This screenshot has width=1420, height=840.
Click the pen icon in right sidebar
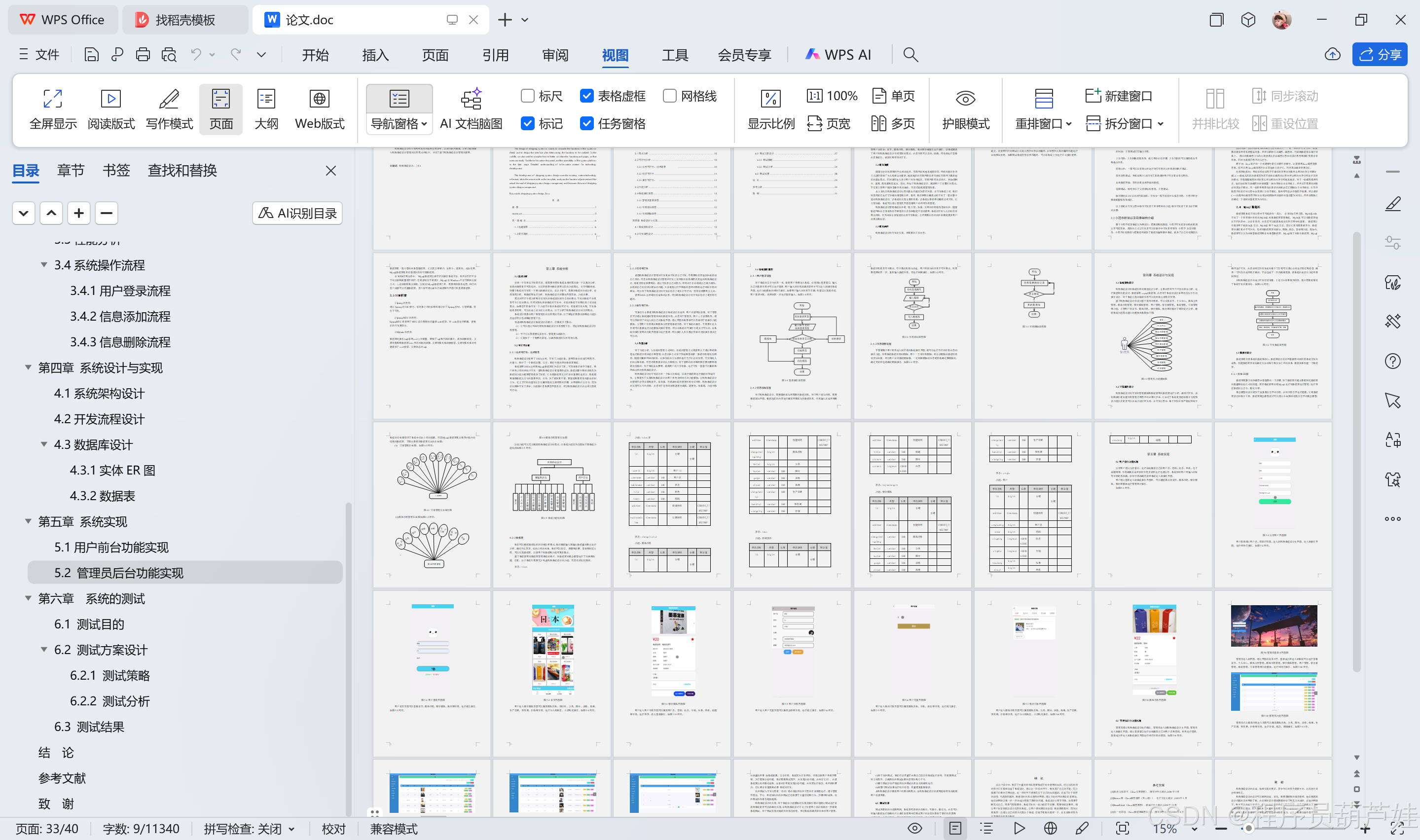[1392, 204]
